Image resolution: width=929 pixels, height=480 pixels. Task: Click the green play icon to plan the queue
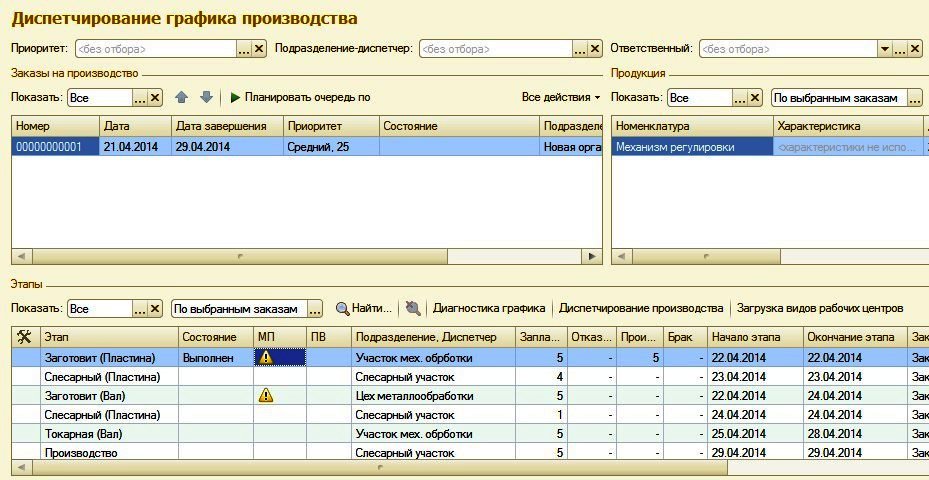(x=235, y=97)
